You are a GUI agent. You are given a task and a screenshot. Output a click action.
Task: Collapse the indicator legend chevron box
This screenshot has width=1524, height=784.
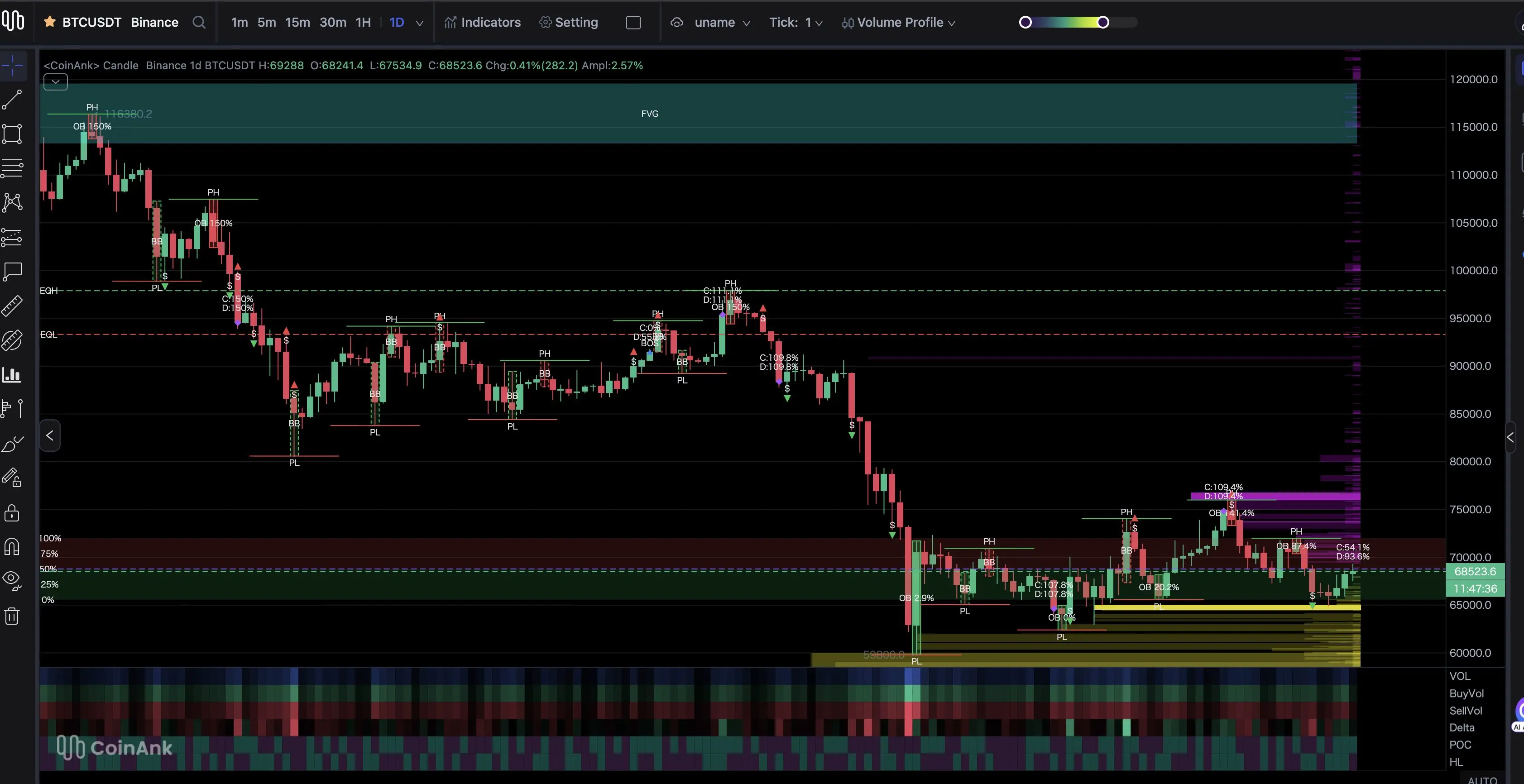point(55,81)
